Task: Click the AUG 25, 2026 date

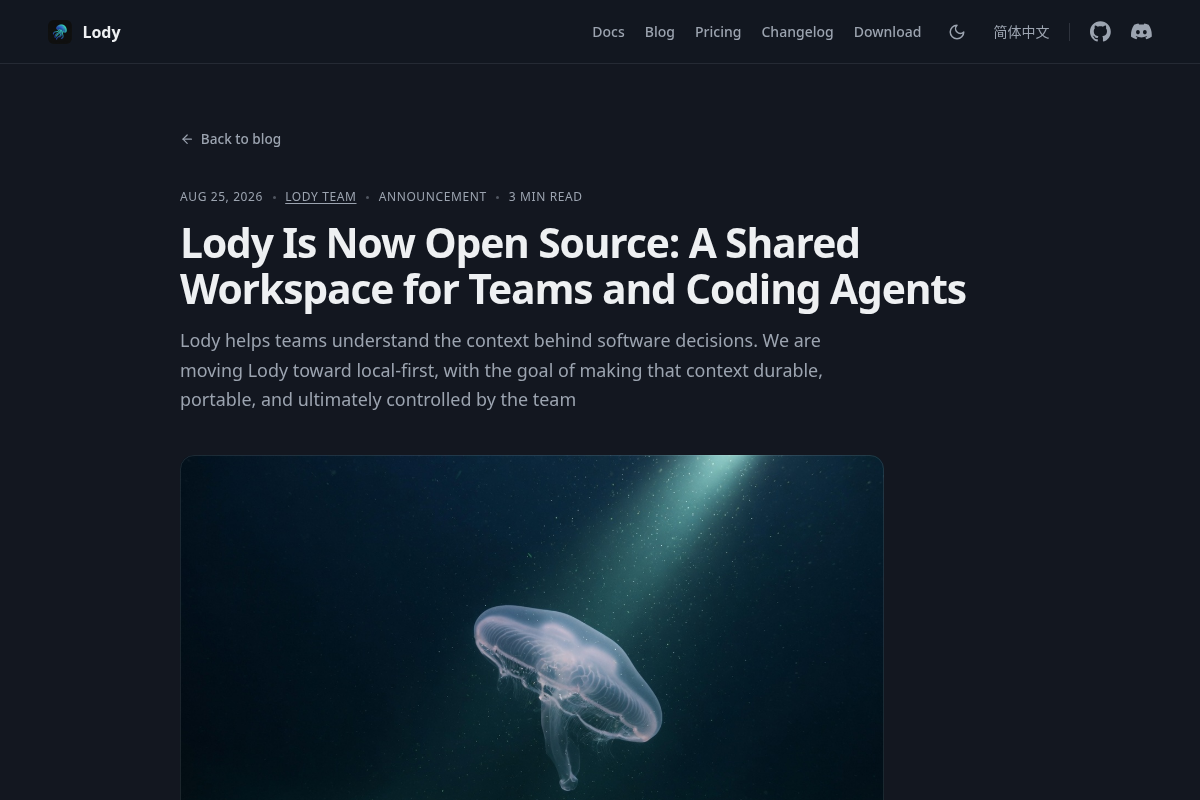Action: pos(221,197)
